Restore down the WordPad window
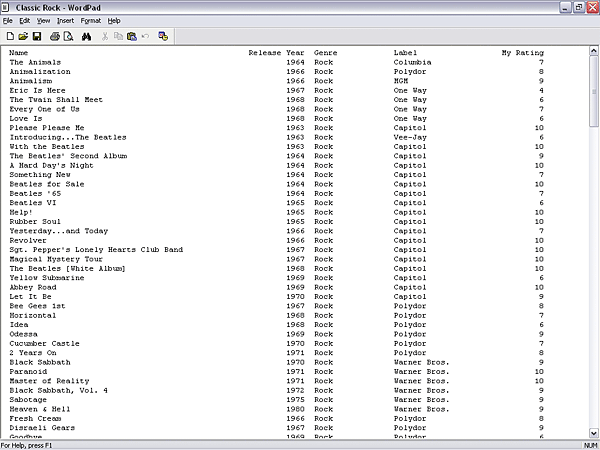The image size is (600, 450). [x=579, y=7]
